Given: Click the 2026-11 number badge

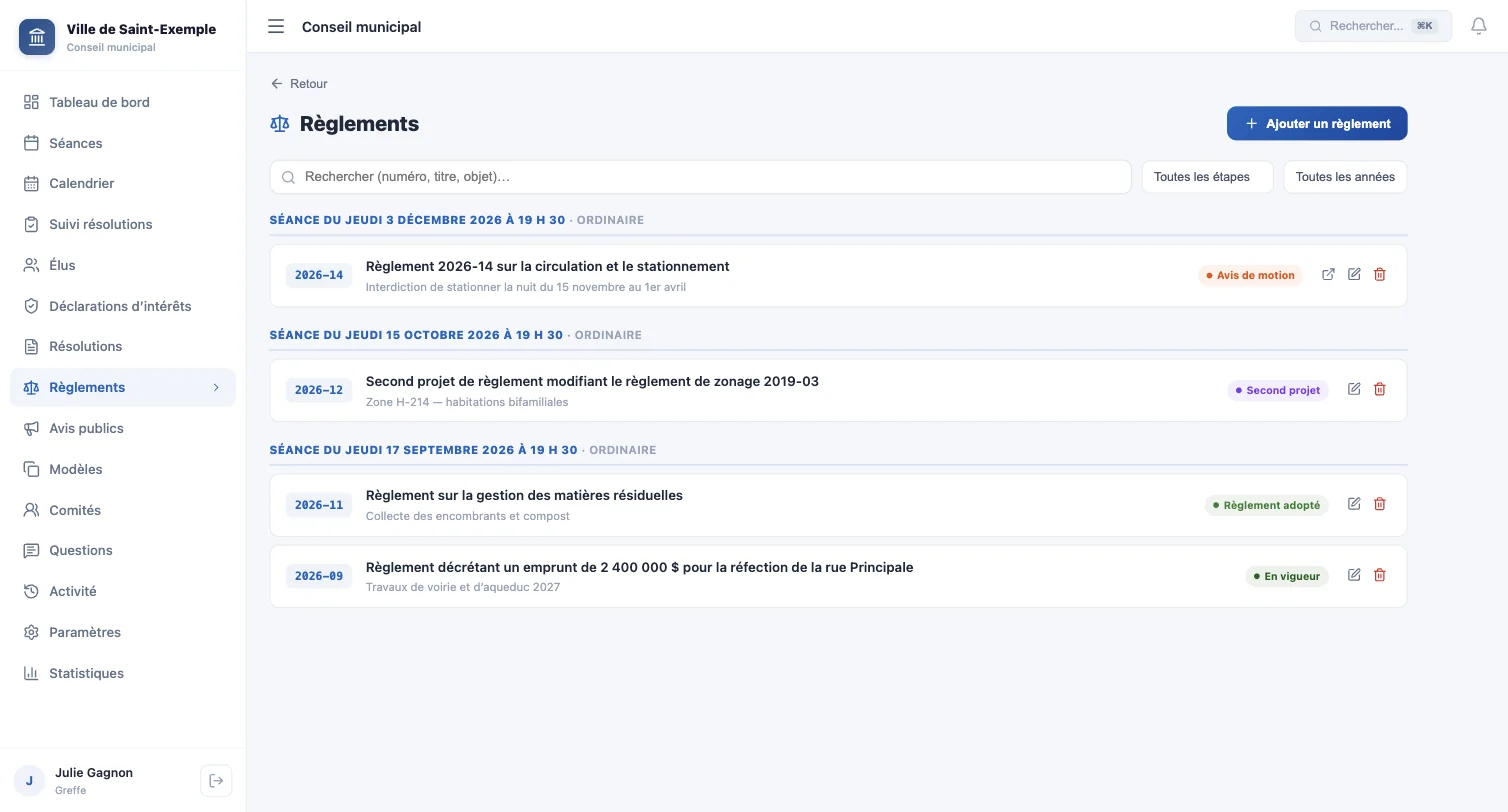Looking at the screenshot, I should coord(319,505).
